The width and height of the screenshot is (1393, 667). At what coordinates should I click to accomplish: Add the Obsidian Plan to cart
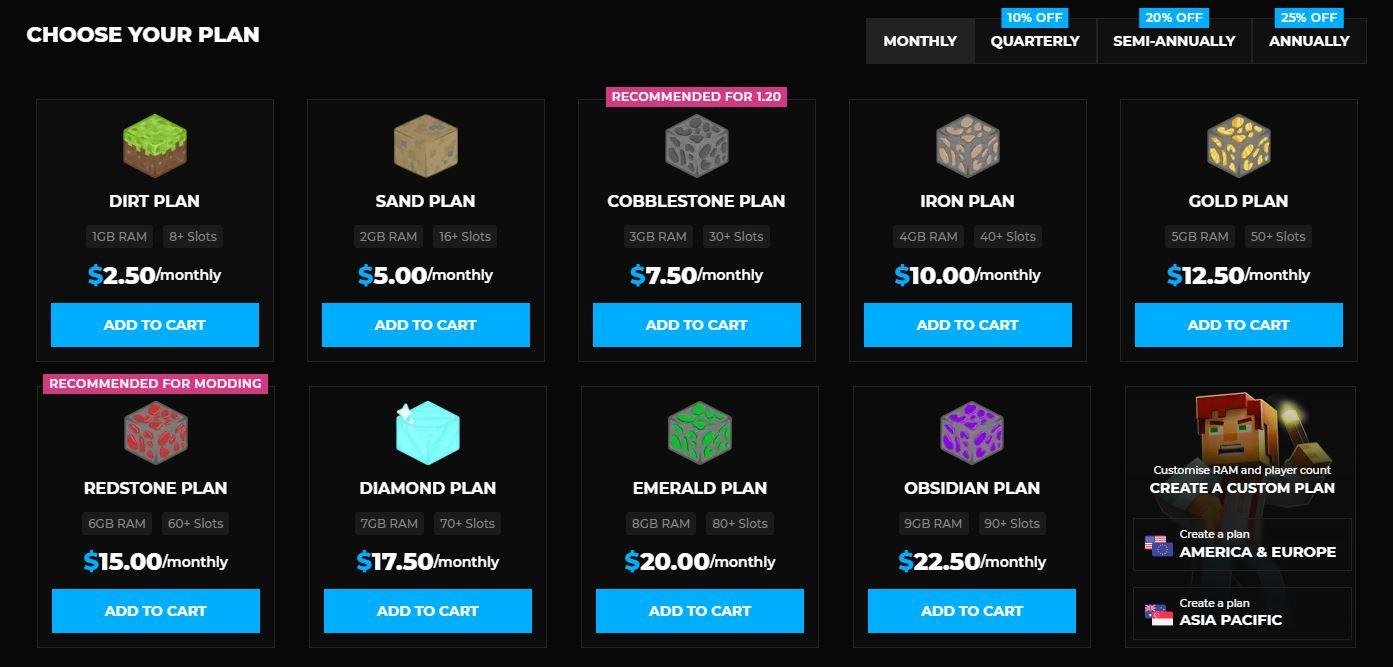coord(970,610)
